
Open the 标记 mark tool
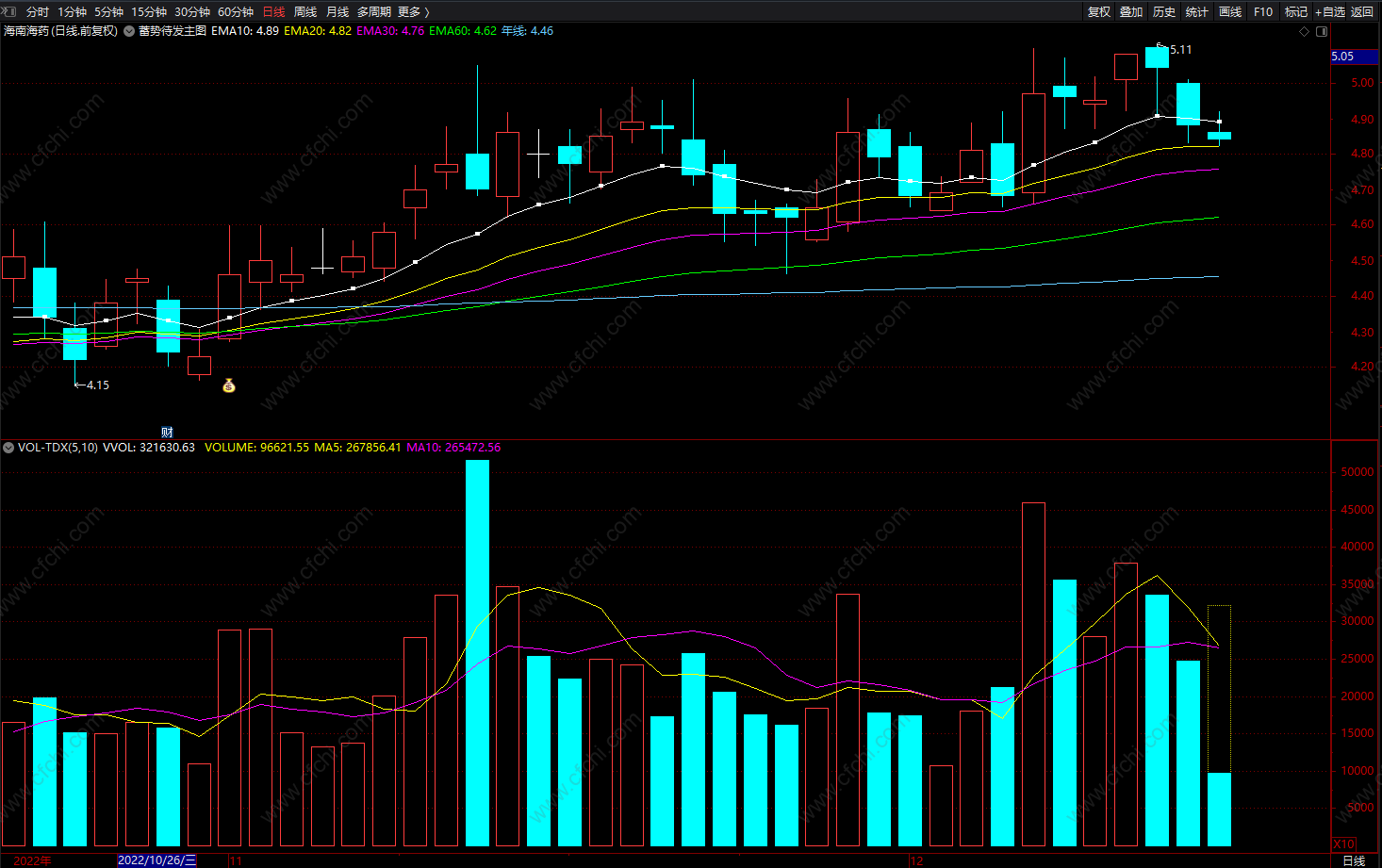[x=1296, y=11]
